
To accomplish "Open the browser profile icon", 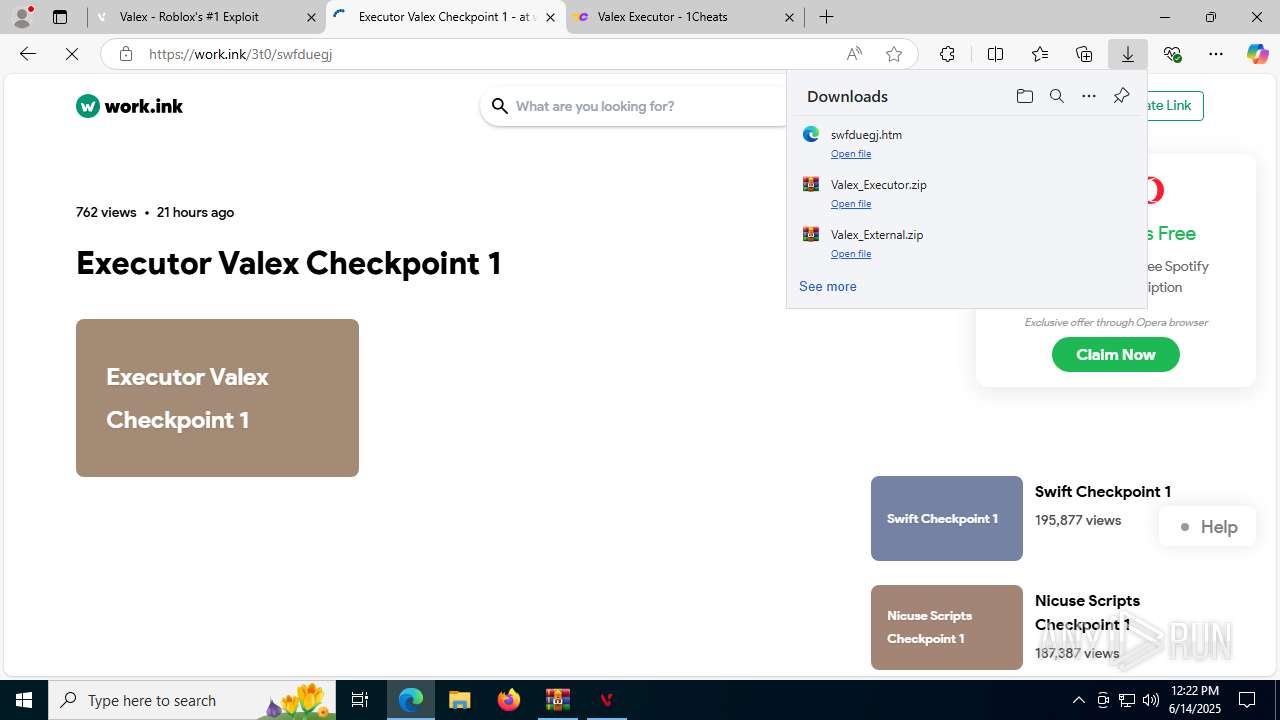I will click(x=22, y=16).
